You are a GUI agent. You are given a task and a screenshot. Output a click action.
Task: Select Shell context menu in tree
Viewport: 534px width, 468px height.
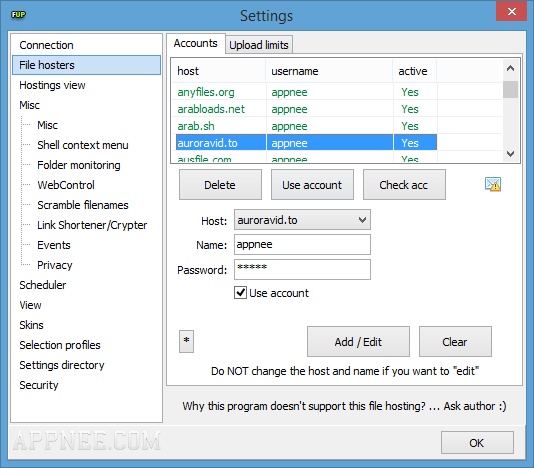coord(83,145)
